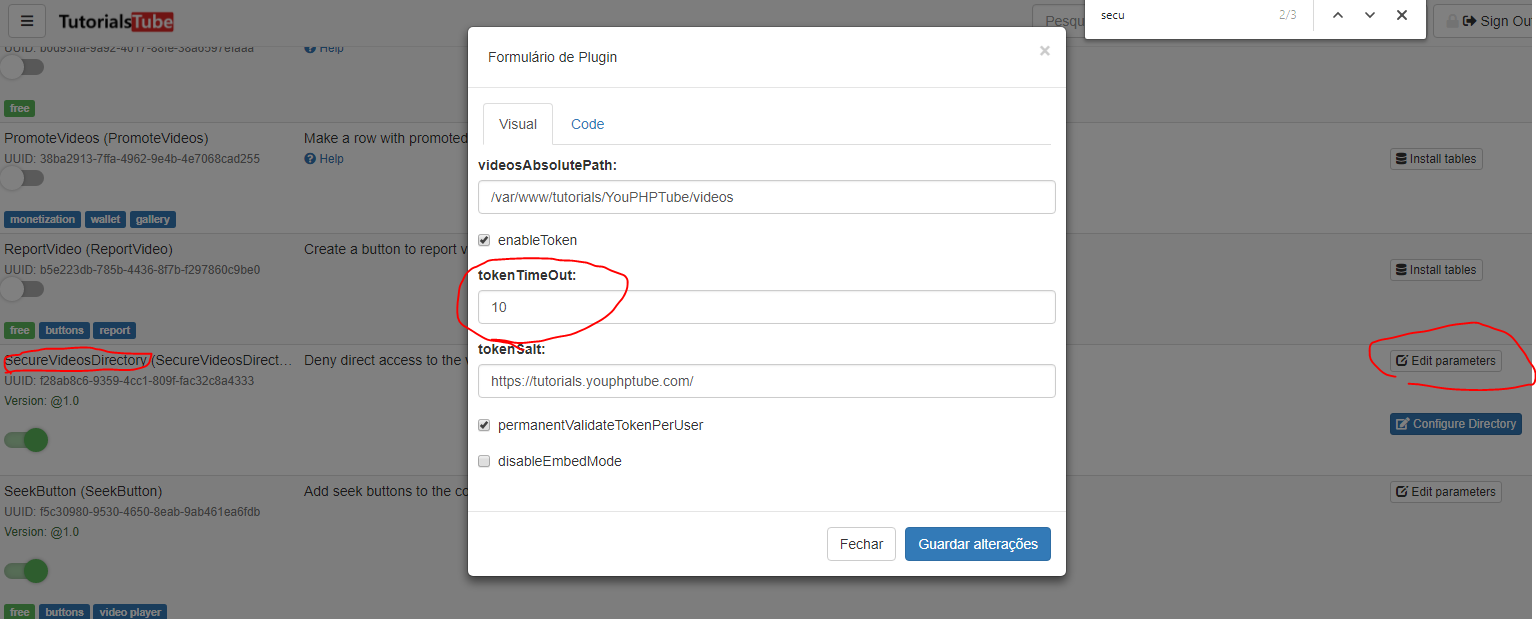The height and width of the screenshot is (619, 1536).
Task: Click the Configure Directory button
Action: pos(1455,423)
